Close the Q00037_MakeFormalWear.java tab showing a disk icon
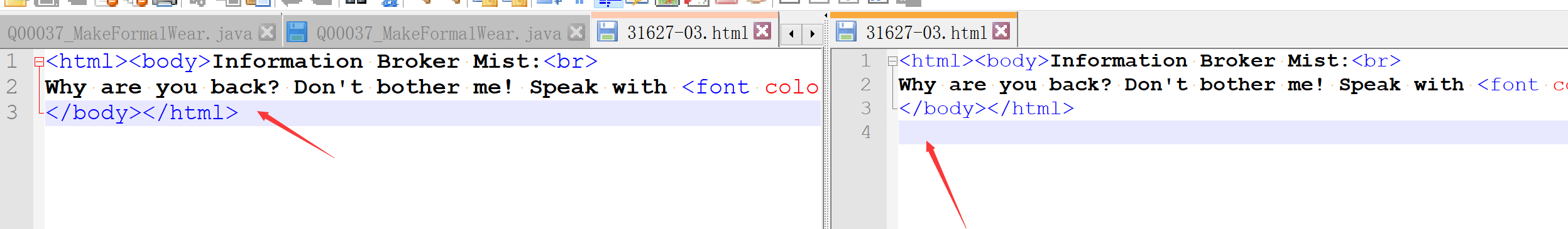 576,32
